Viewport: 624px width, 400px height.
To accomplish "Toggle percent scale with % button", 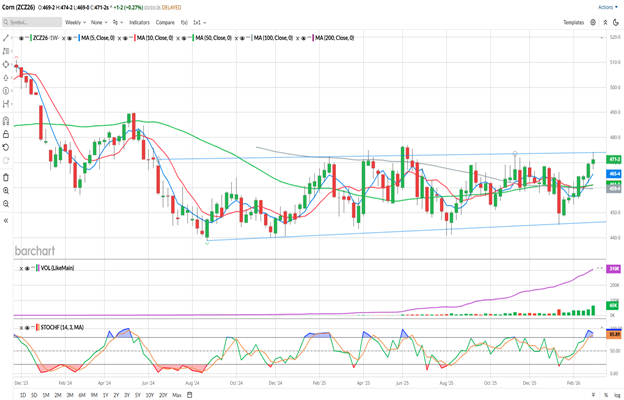I will click(x=606, y=395).
